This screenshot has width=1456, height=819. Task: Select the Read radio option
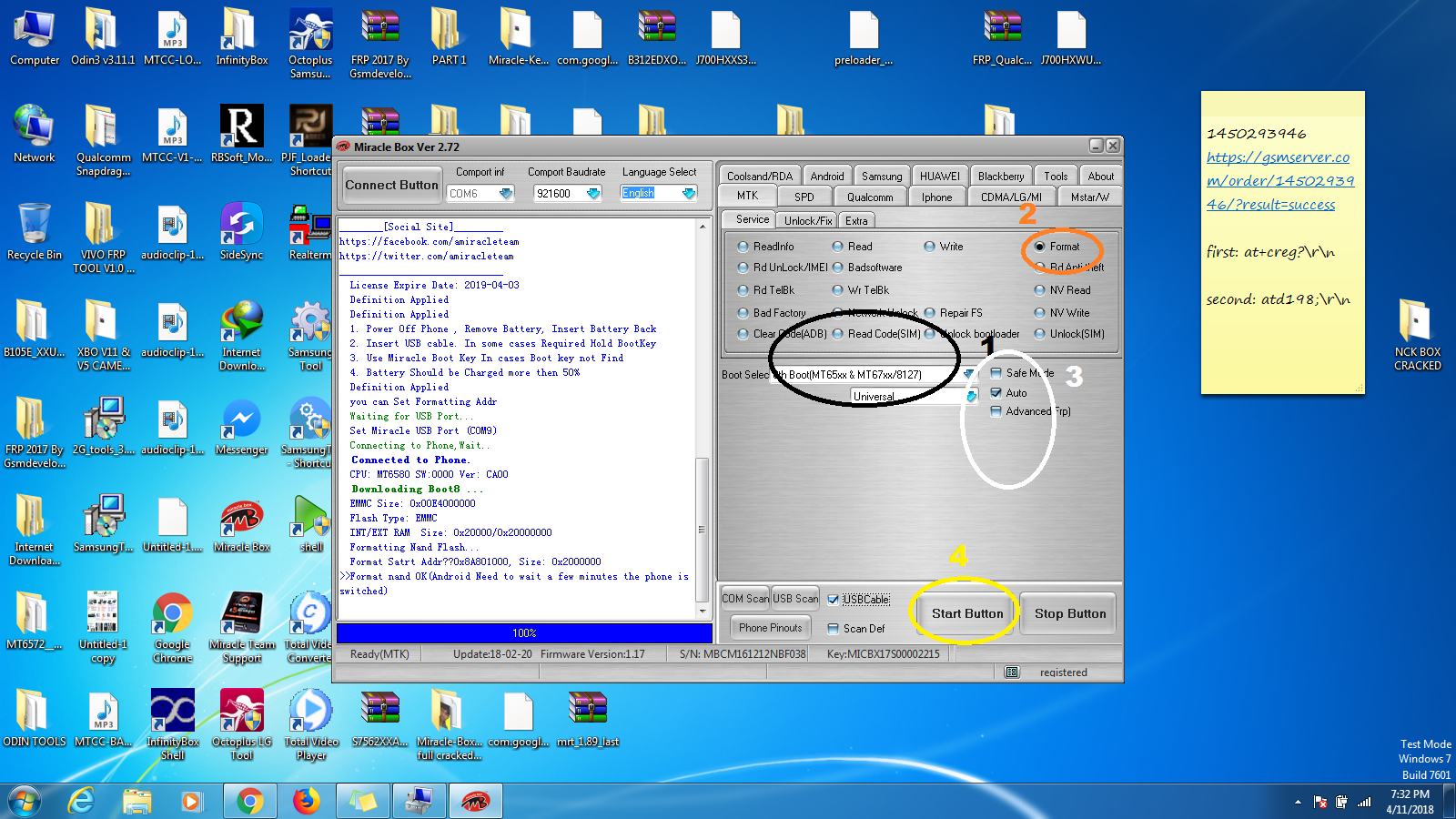click(852, 247)
